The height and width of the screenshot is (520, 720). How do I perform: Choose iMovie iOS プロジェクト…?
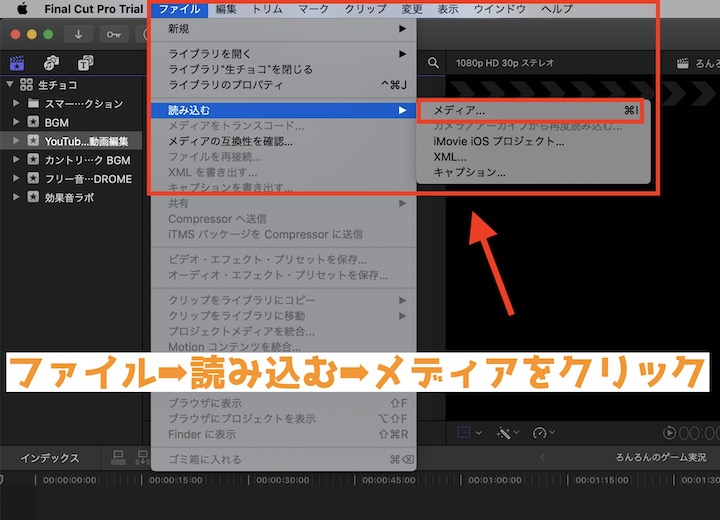[x=533, y=141]
